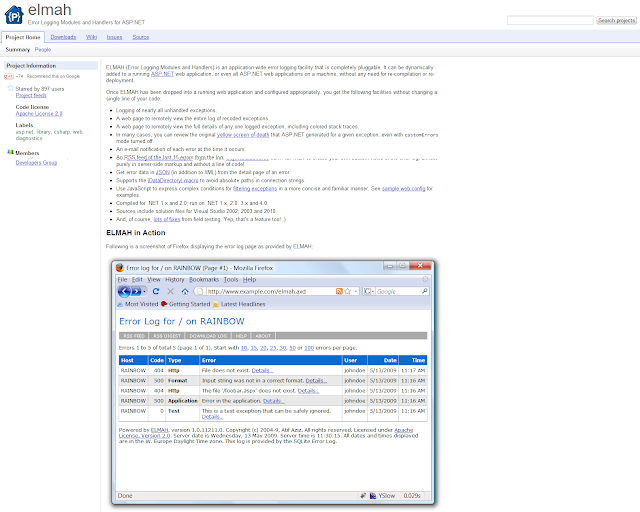Open the address bar history dropdown arrow

click(356, 291)
